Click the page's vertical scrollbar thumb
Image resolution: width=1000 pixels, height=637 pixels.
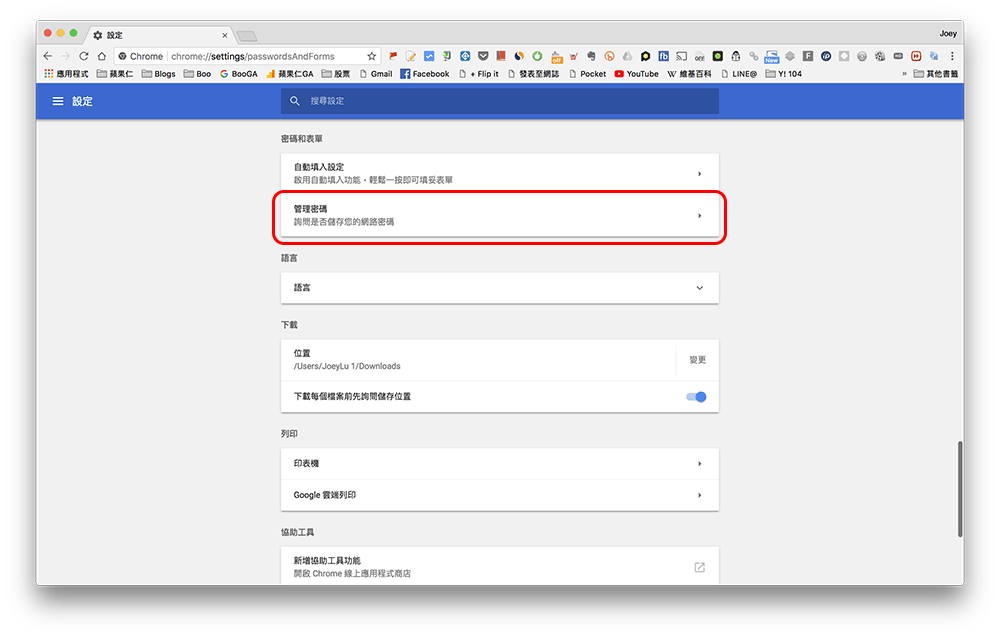(960, 489)
